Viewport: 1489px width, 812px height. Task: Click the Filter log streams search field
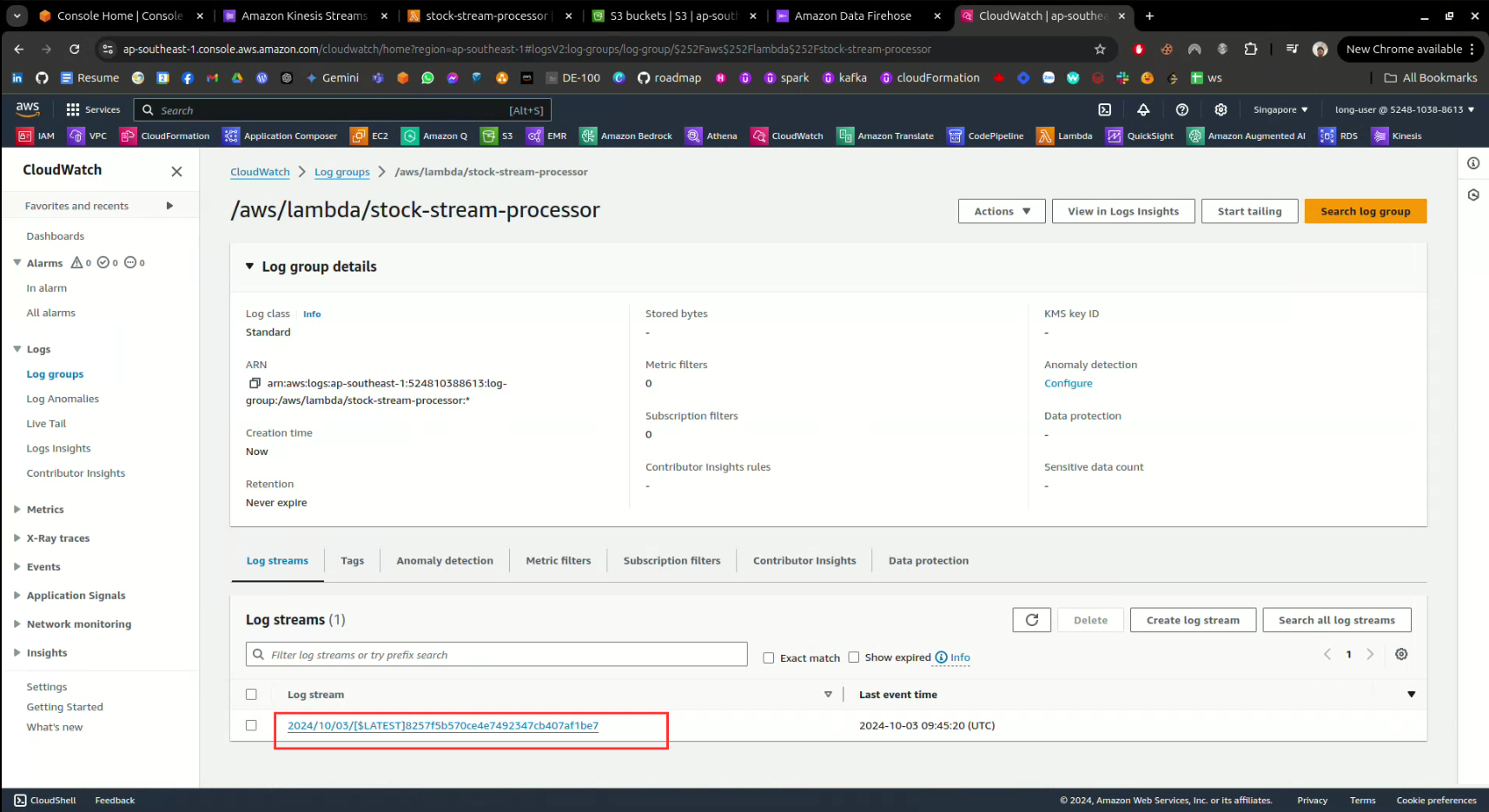[504, 655]
